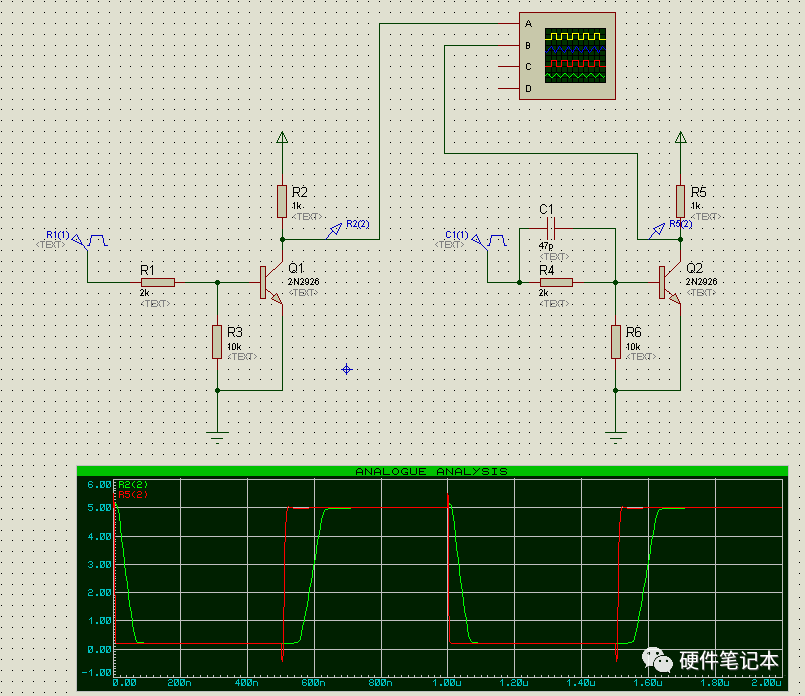Click the blue 'R5(2)' probe label
This screenshot has width=805, height=696.
681,224
